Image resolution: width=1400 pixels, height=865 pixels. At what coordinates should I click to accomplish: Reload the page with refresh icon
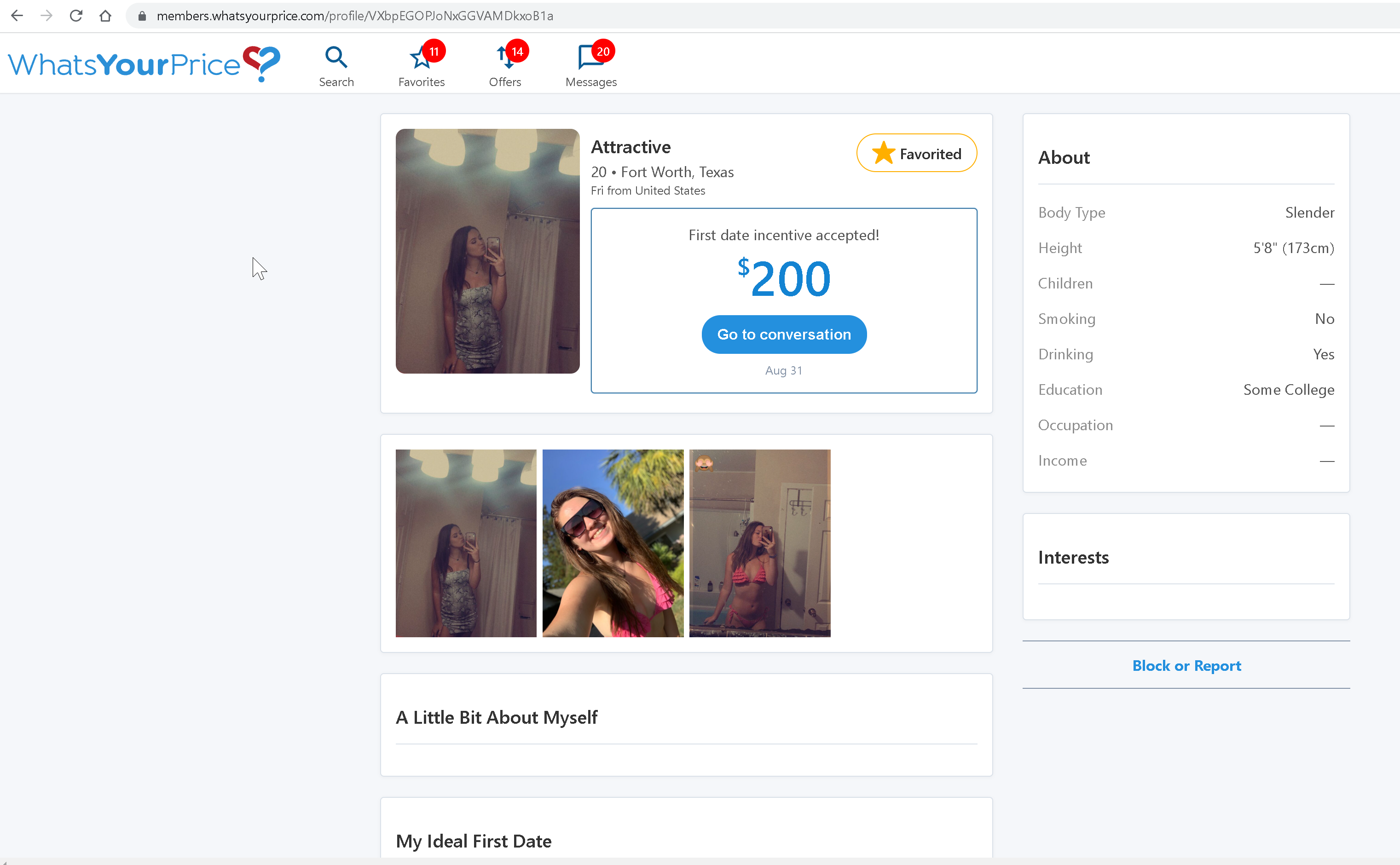coord(76,16)
